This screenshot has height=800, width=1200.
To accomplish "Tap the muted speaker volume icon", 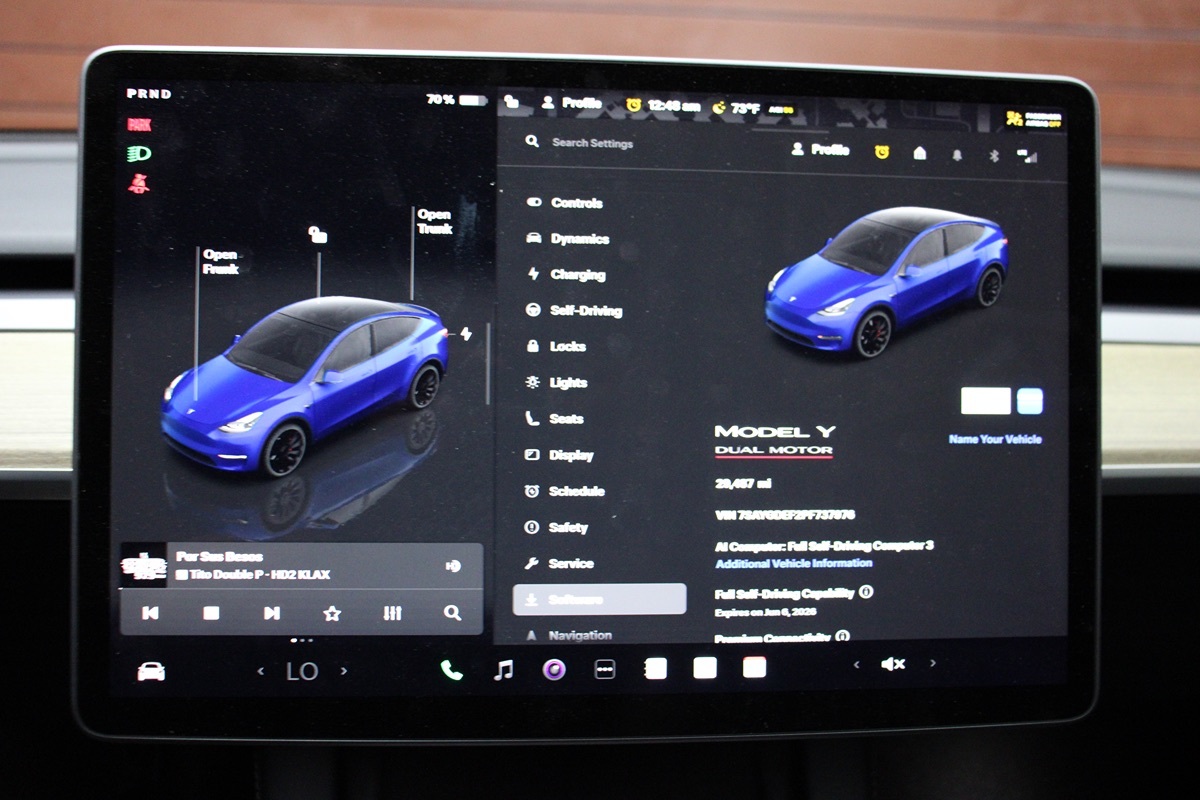I will coord(893,663).
